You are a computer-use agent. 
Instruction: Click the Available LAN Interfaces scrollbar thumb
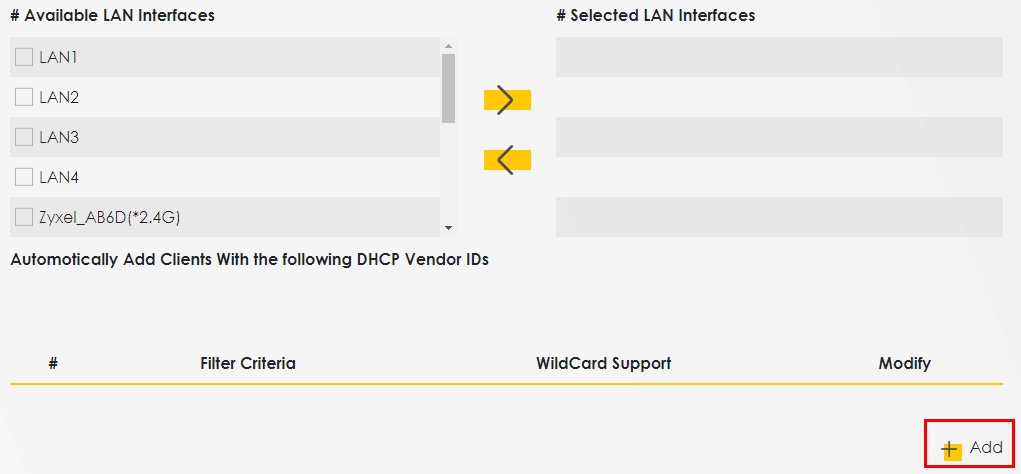click(448, 88)
